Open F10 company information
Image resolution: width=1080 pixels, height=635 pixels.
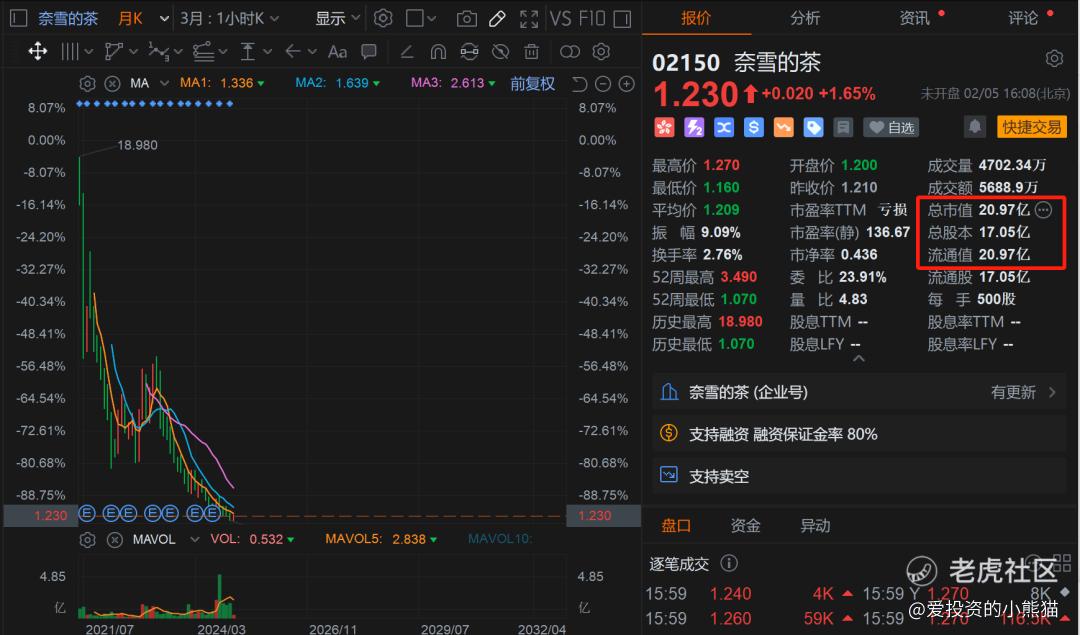coord(592,18)
